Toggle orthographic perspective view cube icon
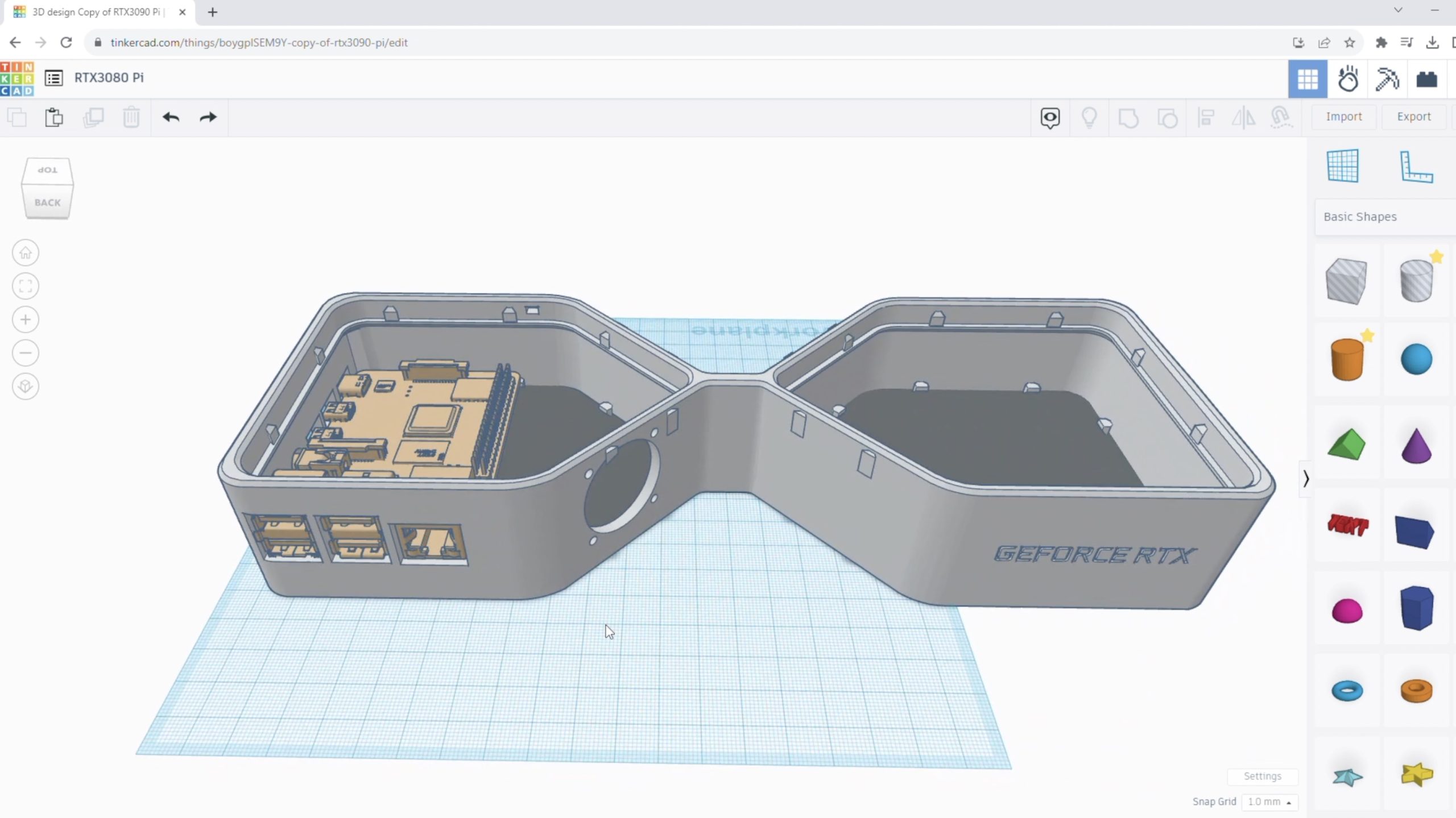The width and height of the screenshot is (1456, 818). [x=26, y=387]
